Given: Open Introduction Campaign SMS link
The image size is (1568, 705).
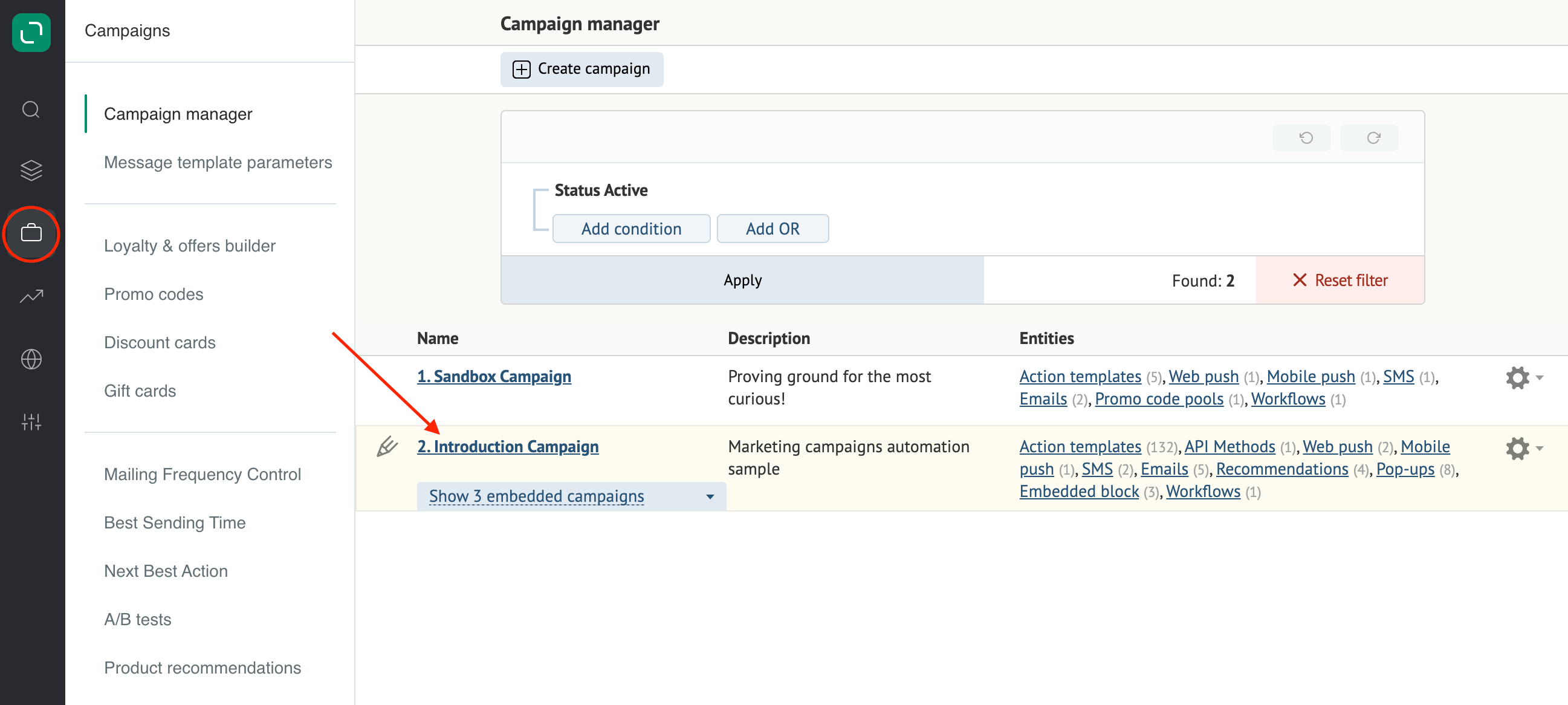Looking at the screenshot, I should (x=1097, y=469).
